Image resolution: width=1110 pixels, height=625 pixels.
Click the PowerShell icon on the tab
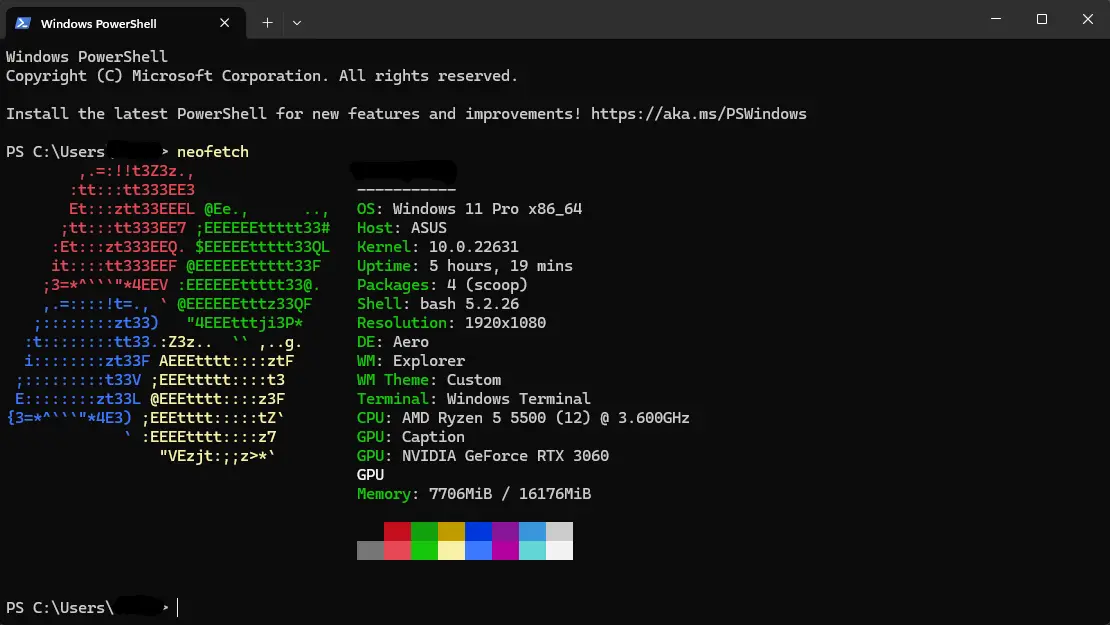coord(23,23)
